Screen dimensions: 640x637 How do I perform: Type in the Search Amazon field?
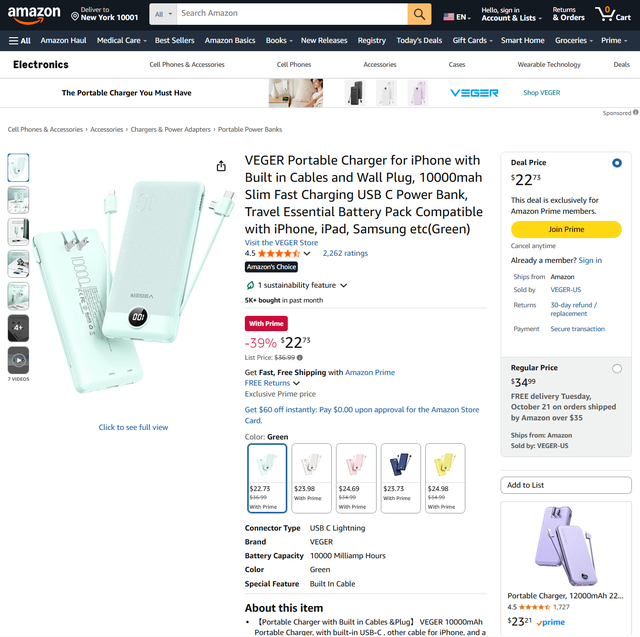290,14
